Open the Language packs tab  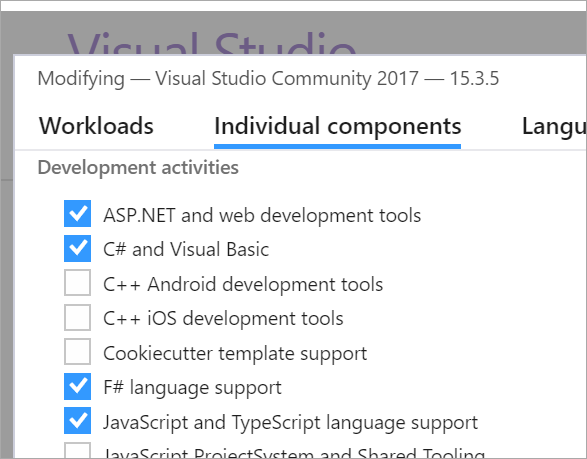coord(554,127)
